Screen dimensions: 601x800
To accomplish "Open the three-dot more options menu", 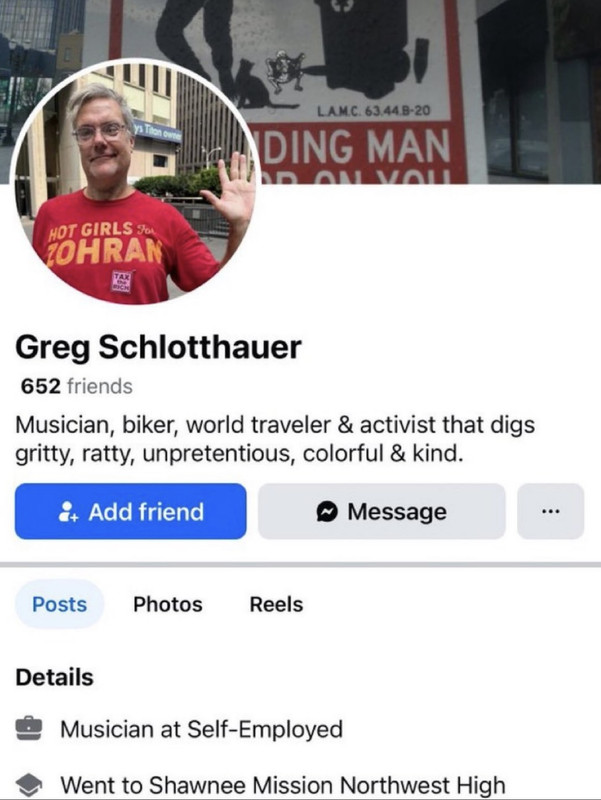I will pyautogui.click(x=550, y=511).
